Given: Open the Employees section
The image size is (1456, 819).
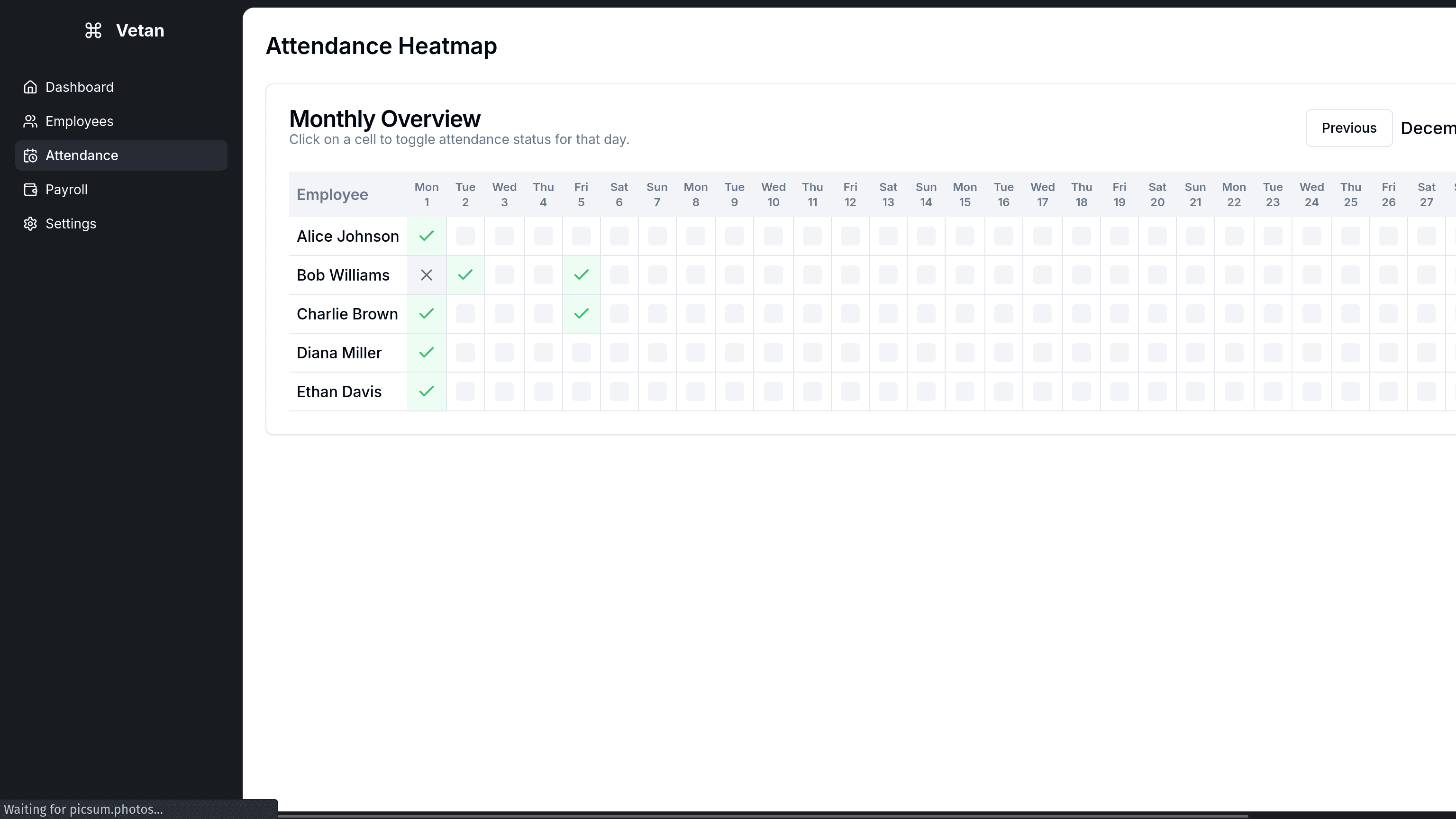Looking at the screenshot, I should 79,121.
